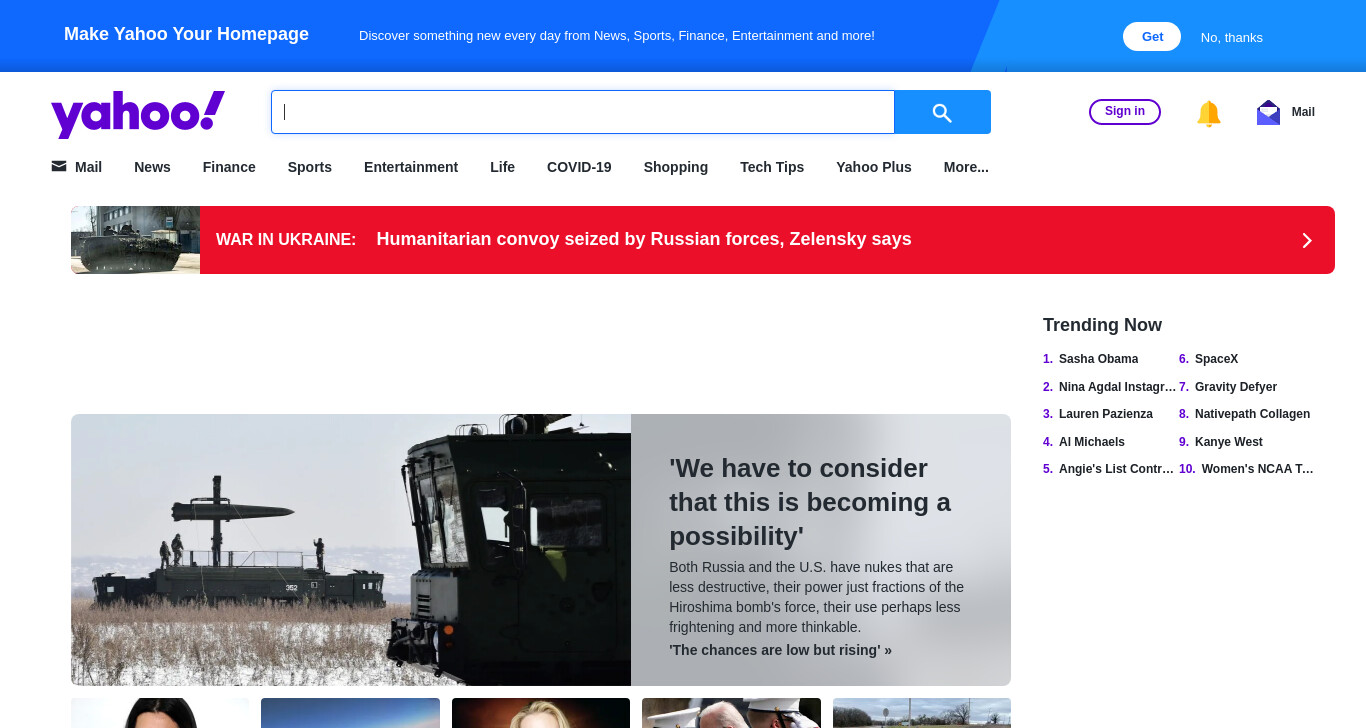Open Humanitarian convoy seized headline
Screen dimensions: 1366x728
pyautogui.click(x=644, y=239)
